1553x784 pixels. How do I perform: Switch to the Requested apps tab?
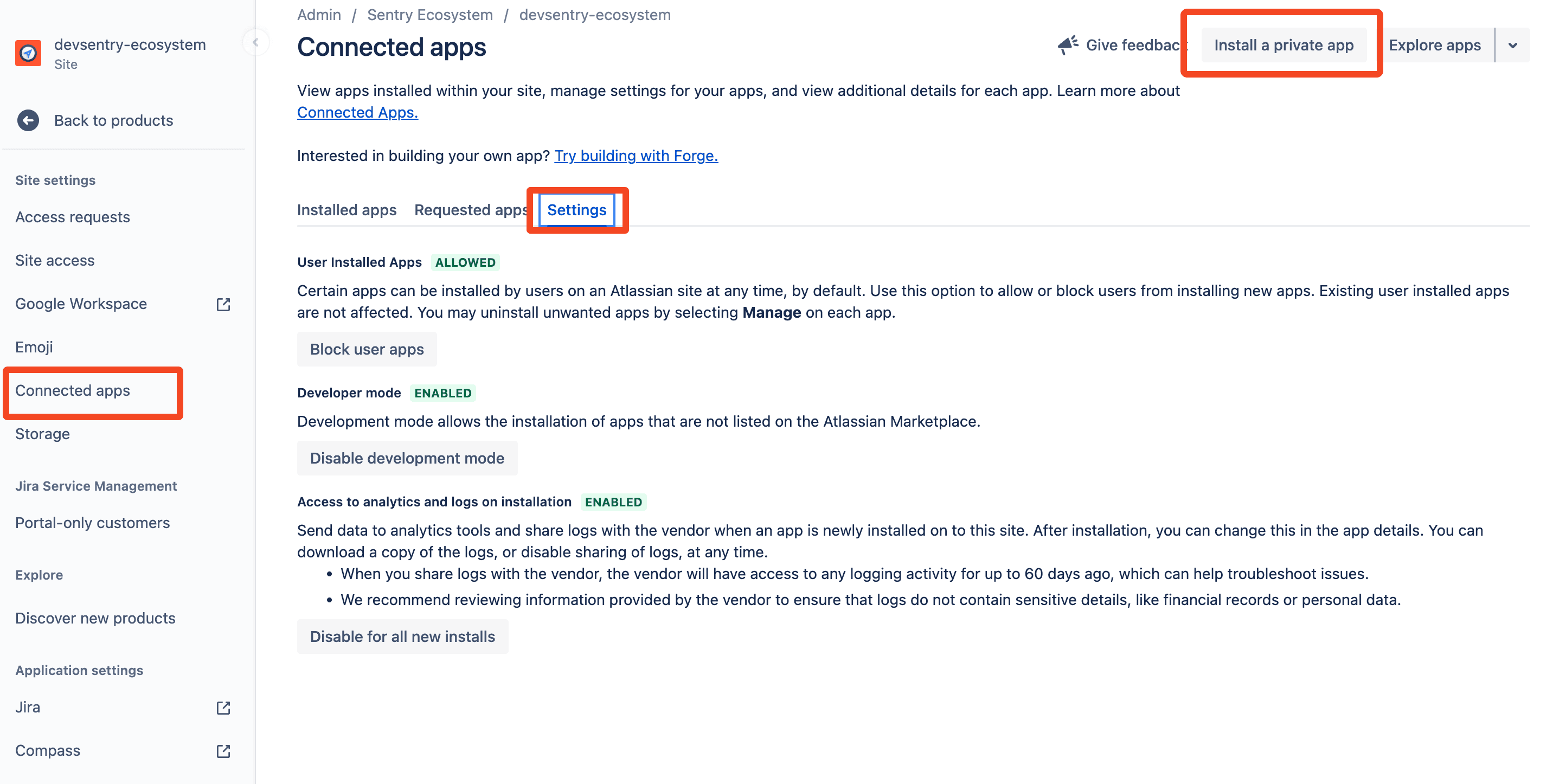pyautogui.click(x=471, y=210)
